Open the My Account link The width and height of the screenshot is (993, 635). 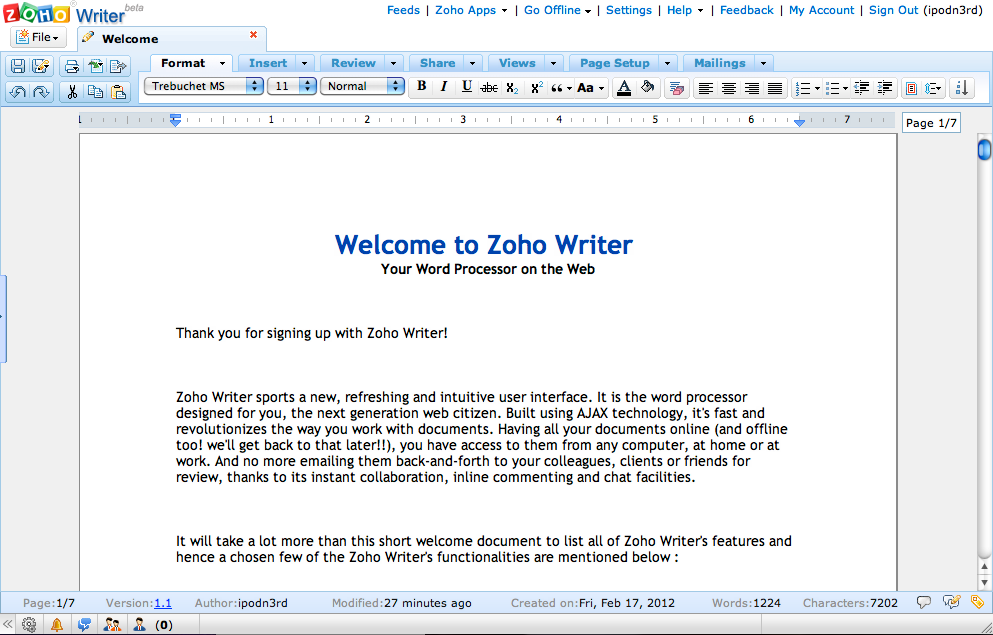click(821, 10)
